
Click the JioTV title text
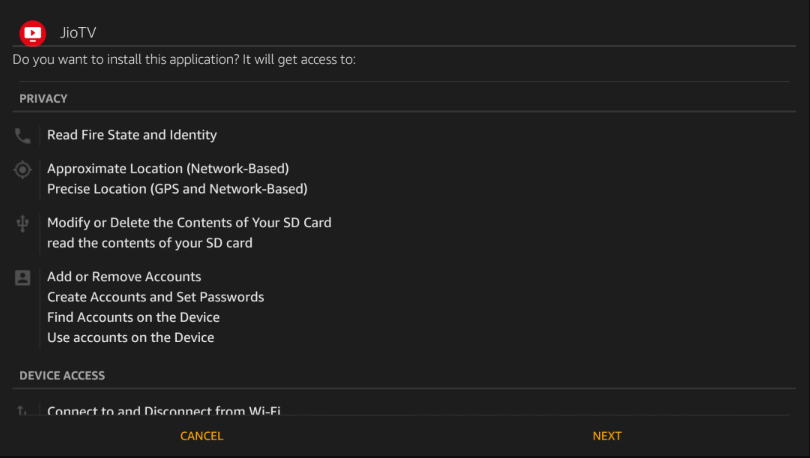tap(78, 33)
